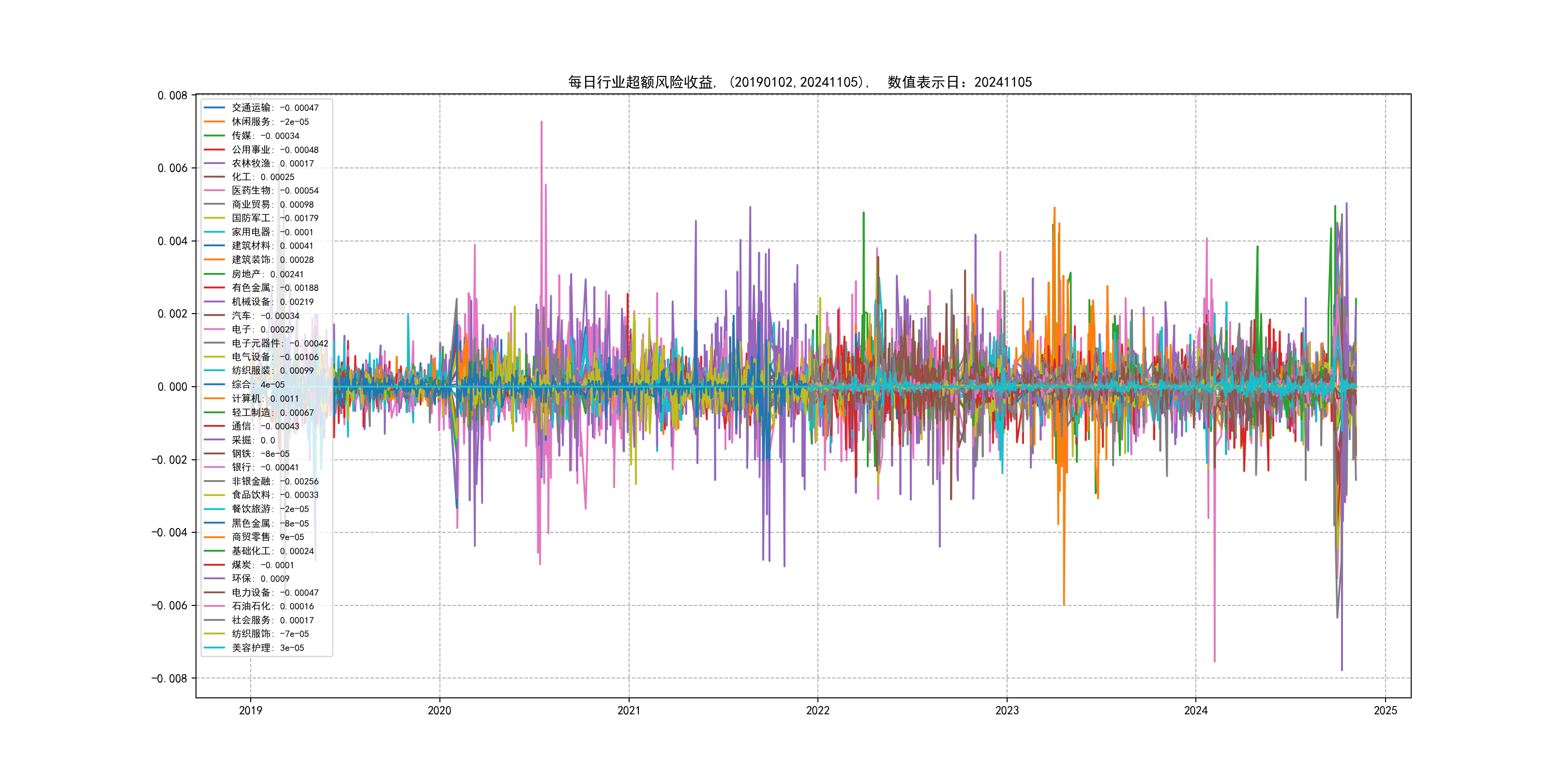Click the 2025 x-axis tick label
The height and width of the screenshot is (784, 1568).
pyautogui.click(x=1386, y=710)
